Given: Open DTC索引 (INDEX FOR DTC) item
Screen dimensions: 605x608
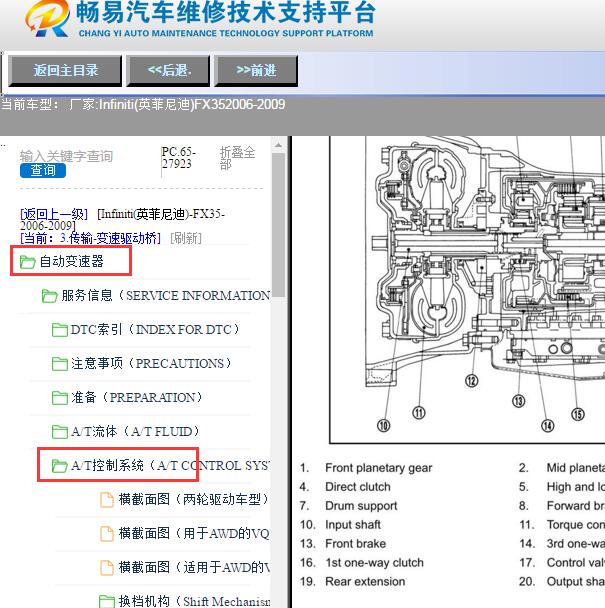Looking at the screenshot, I should pyautogui.click(x=155, y=330).
